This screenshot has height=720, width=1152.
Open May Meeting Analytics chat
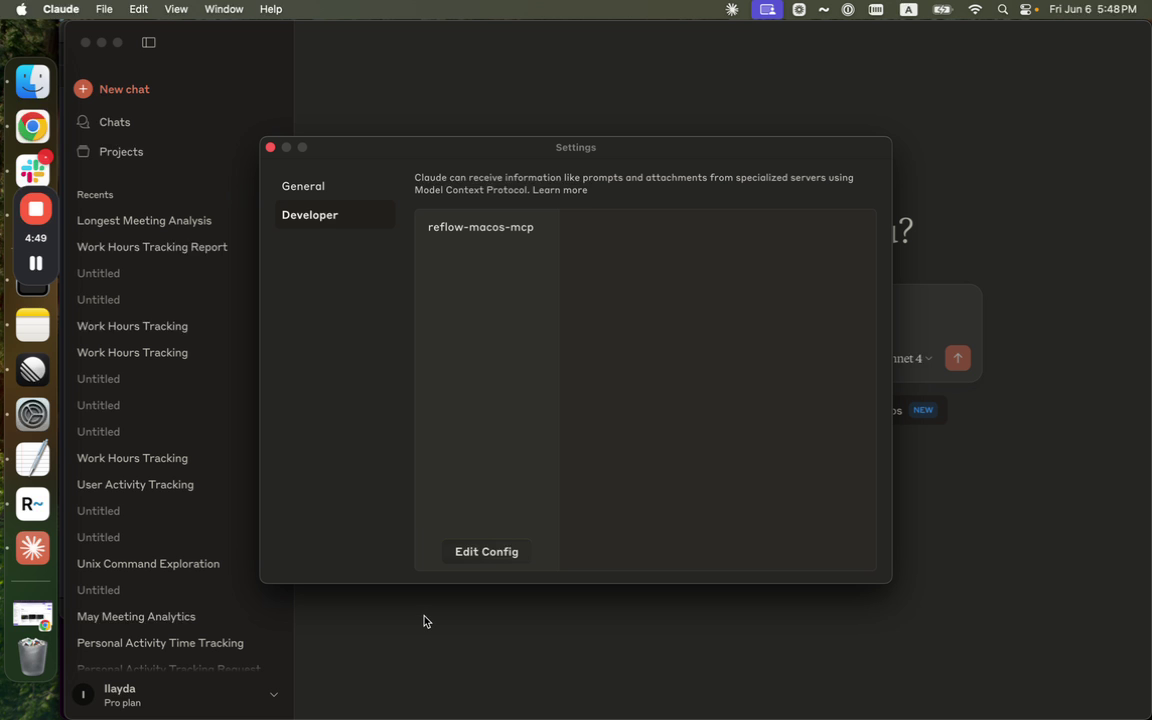click(136, 617)
